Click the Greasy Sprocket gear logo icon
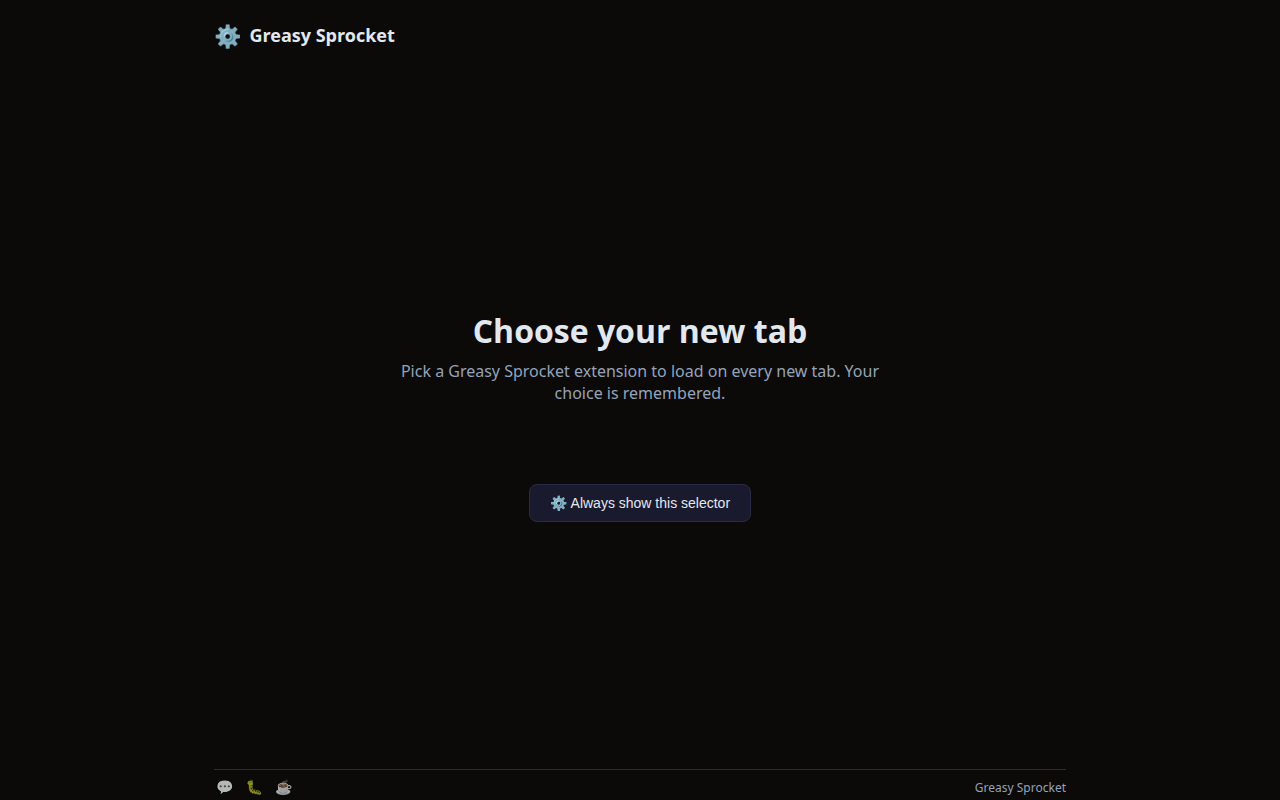The height and width of the screenshot is (800, 1280). click(x=228, y=36)
